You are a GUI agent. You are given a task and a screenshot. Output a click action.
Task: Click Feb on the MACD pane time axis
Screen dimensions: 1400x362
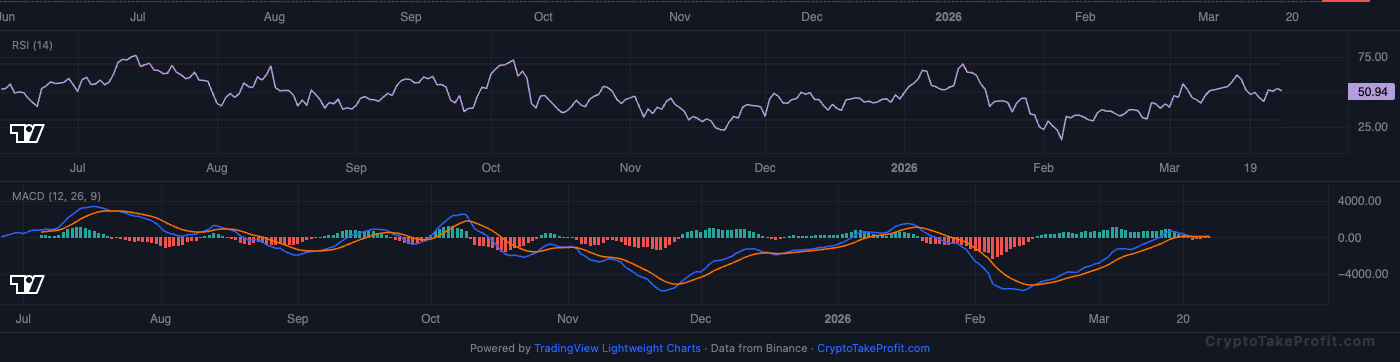[x=974, y=319]
